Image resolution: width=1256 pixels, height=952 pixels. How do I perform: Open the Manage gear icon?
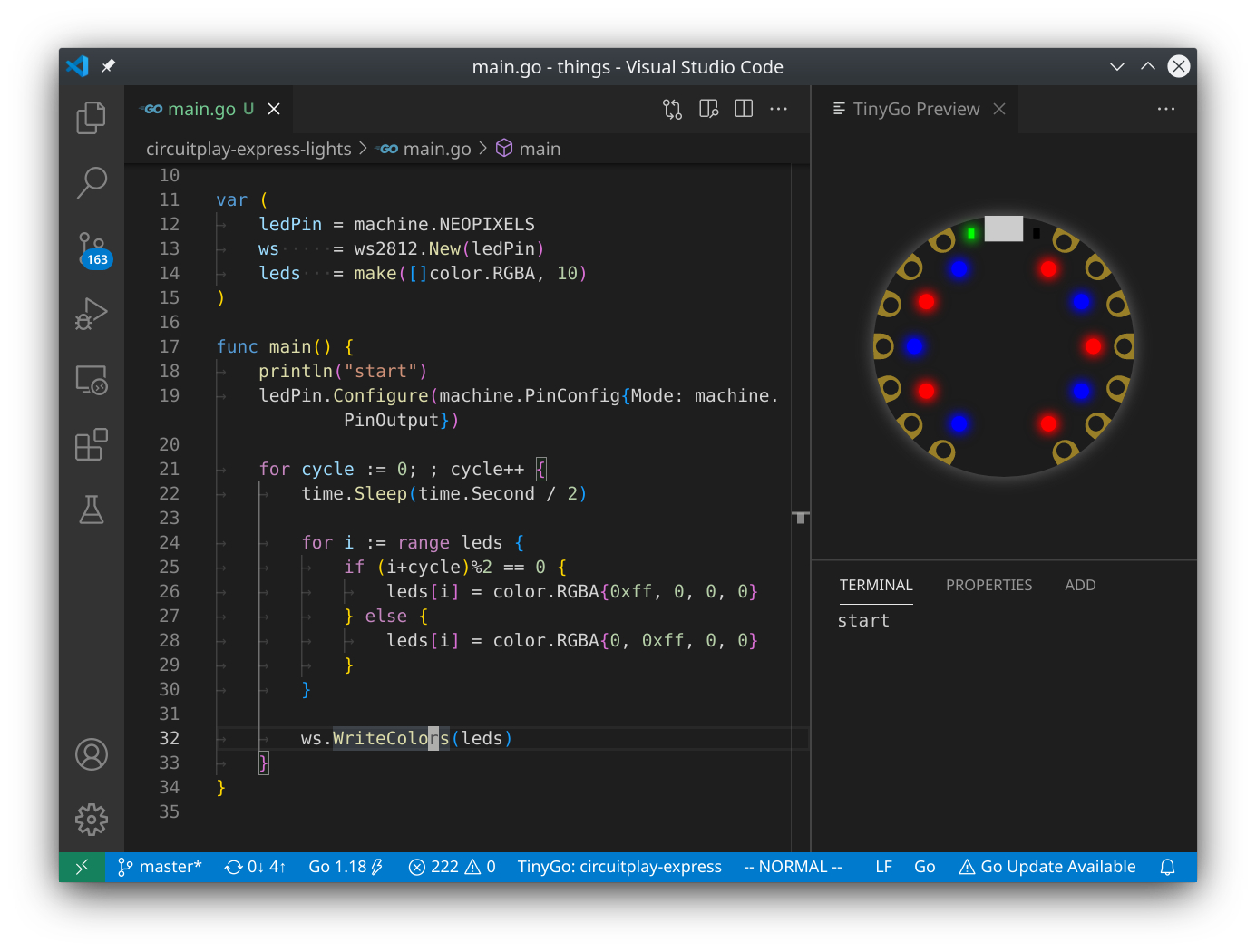tap(91, 820)
